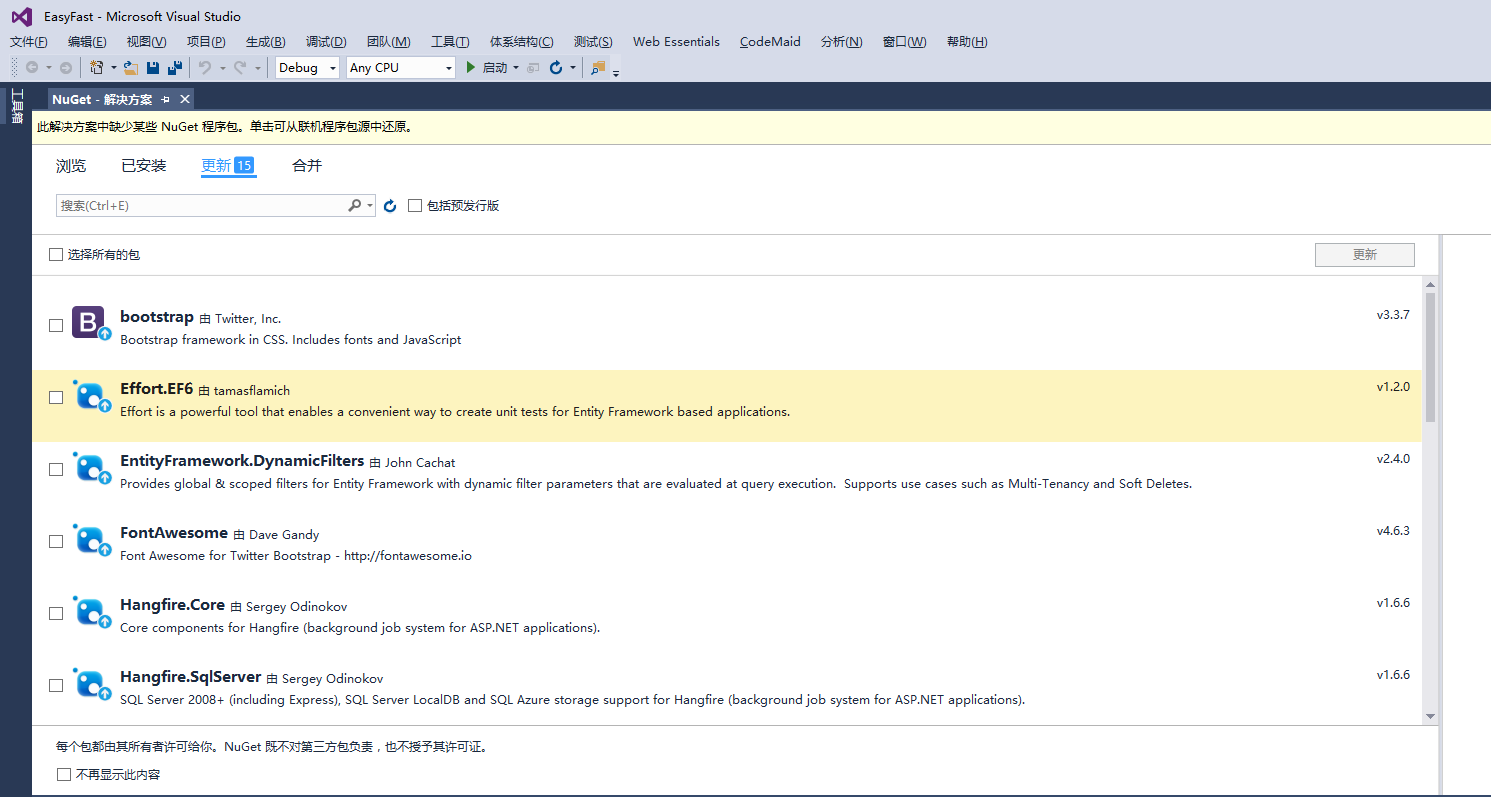Click the package list scroll down arrow
Image resolution: width=1491 pixels, height=797 pixels.
tap(1430, 716)
